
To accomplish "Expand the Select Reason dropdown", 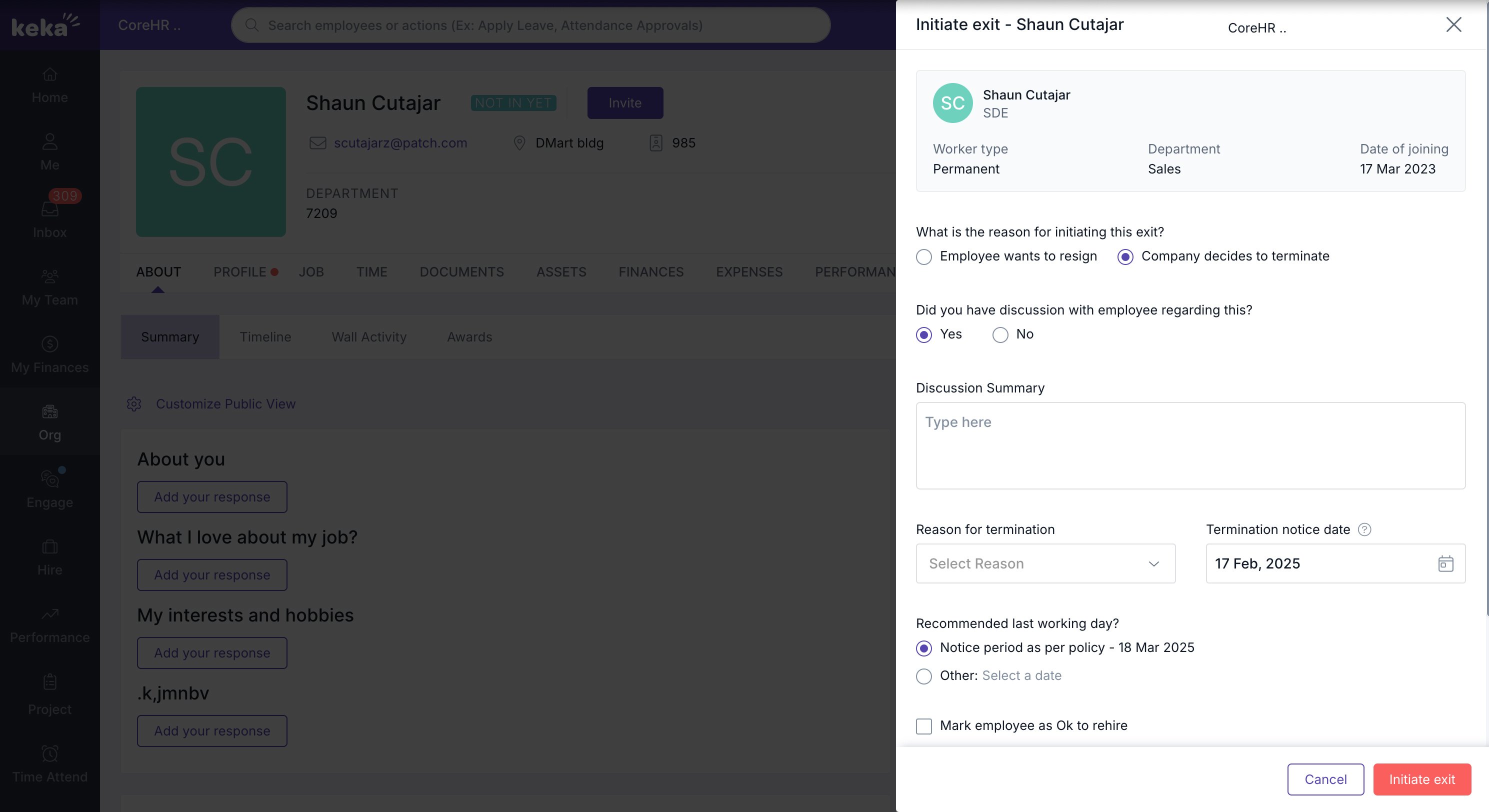I will click(x=1045, y=563).
